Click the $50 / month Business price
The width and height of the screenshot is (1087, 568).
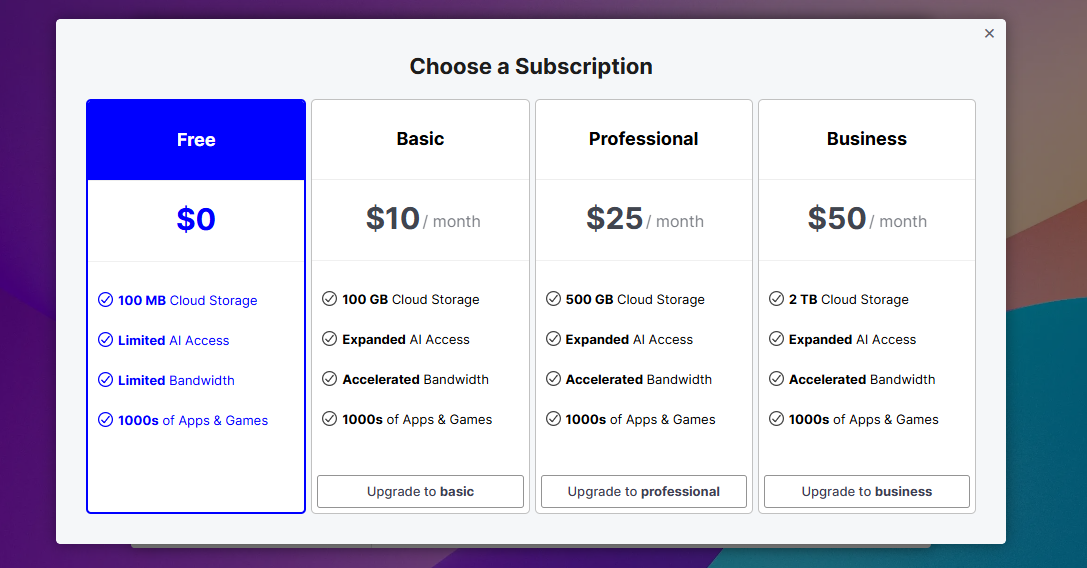[x=867, y=219]
